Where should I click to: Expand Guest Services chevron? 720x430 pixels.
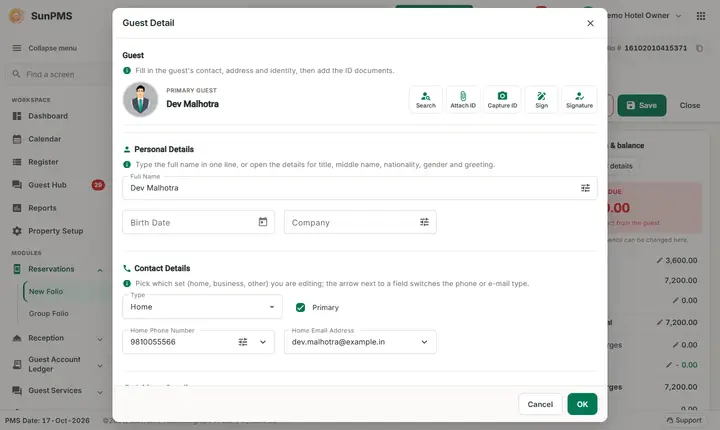pos(100,392)
